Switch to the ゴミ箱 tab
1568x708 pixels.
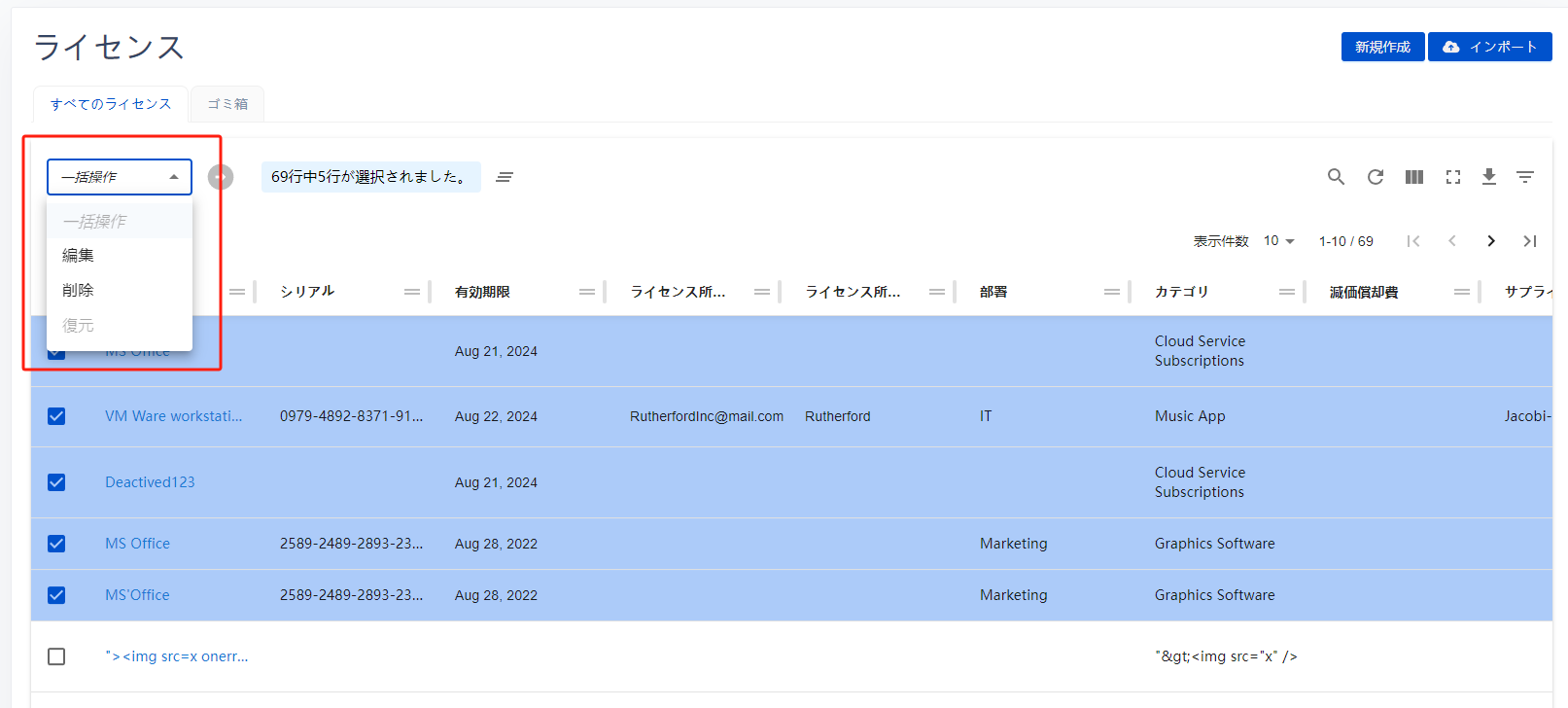[227, 104]
